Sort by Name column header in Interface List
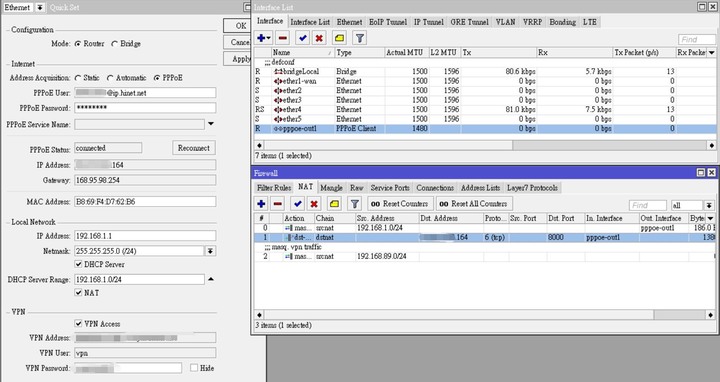 pos(303,53)
